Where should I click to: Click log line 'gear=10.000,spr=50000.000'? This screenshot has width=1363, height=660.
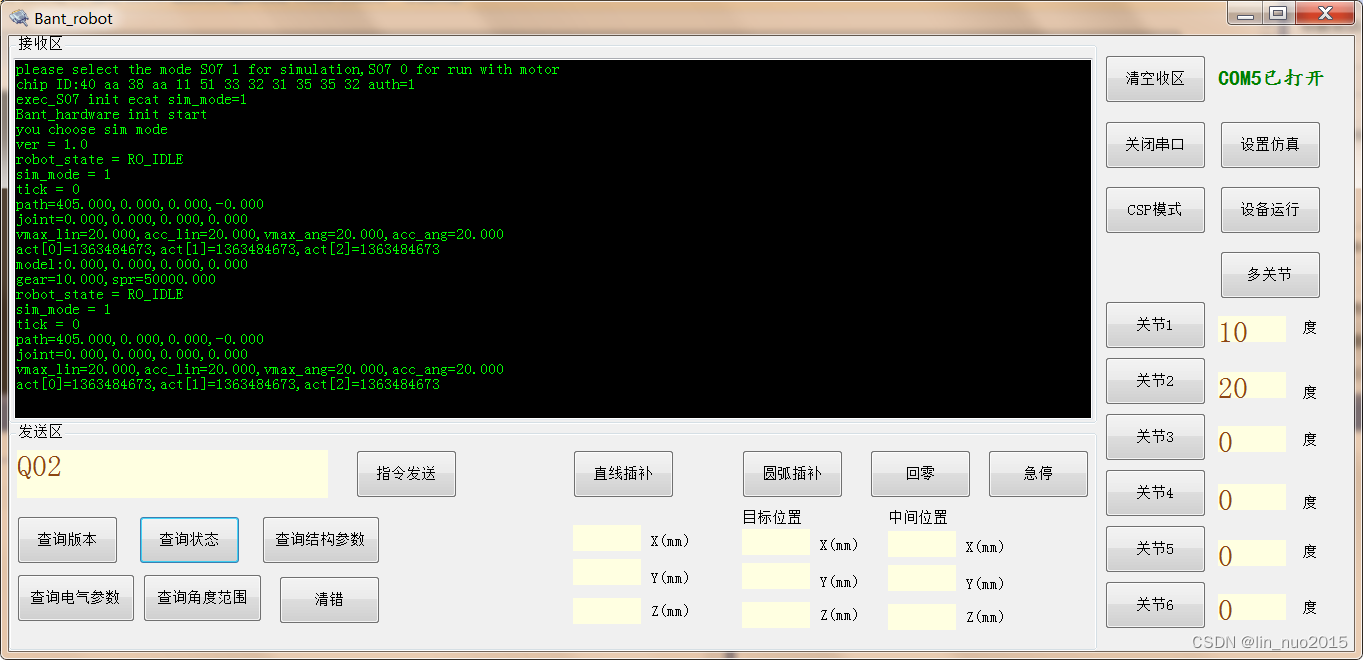[116, 280]
